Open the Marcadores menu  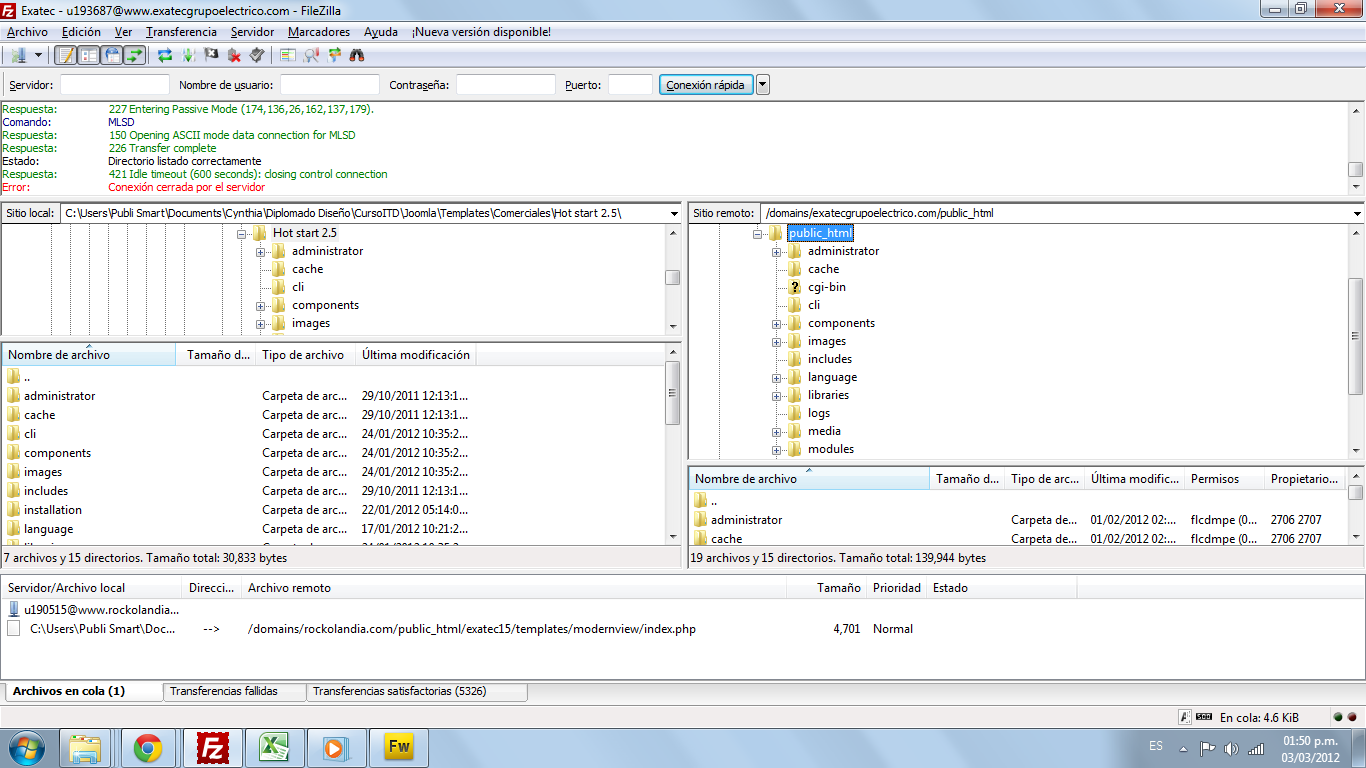pyautogui.click(x=319, y=32)
